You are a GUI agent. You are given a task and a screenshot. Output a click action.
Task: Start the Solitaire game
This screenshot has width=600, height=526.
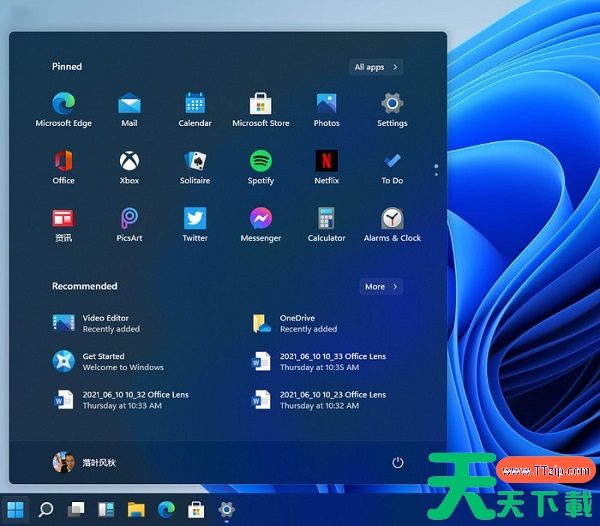pyautogui.click(x=195, y=167)
